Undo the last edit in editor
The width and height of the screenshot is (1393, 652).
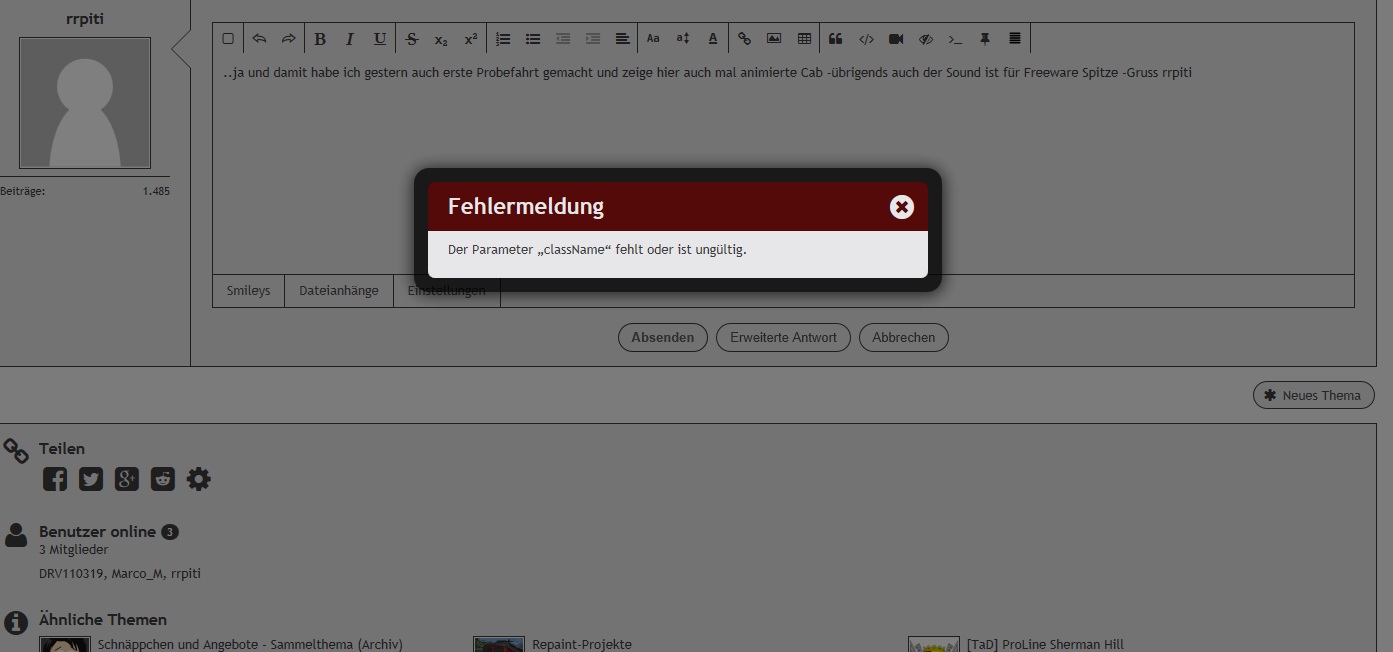(x=259, y=39)
